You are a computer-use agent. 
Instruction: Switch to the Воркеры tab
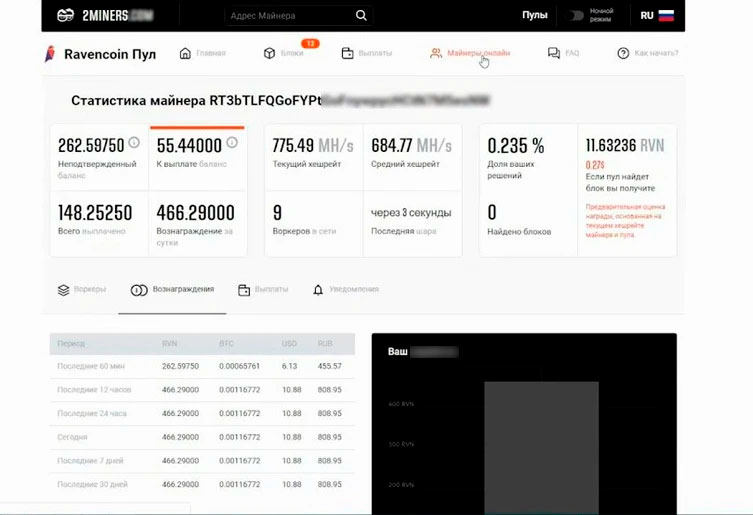(82, 290)
